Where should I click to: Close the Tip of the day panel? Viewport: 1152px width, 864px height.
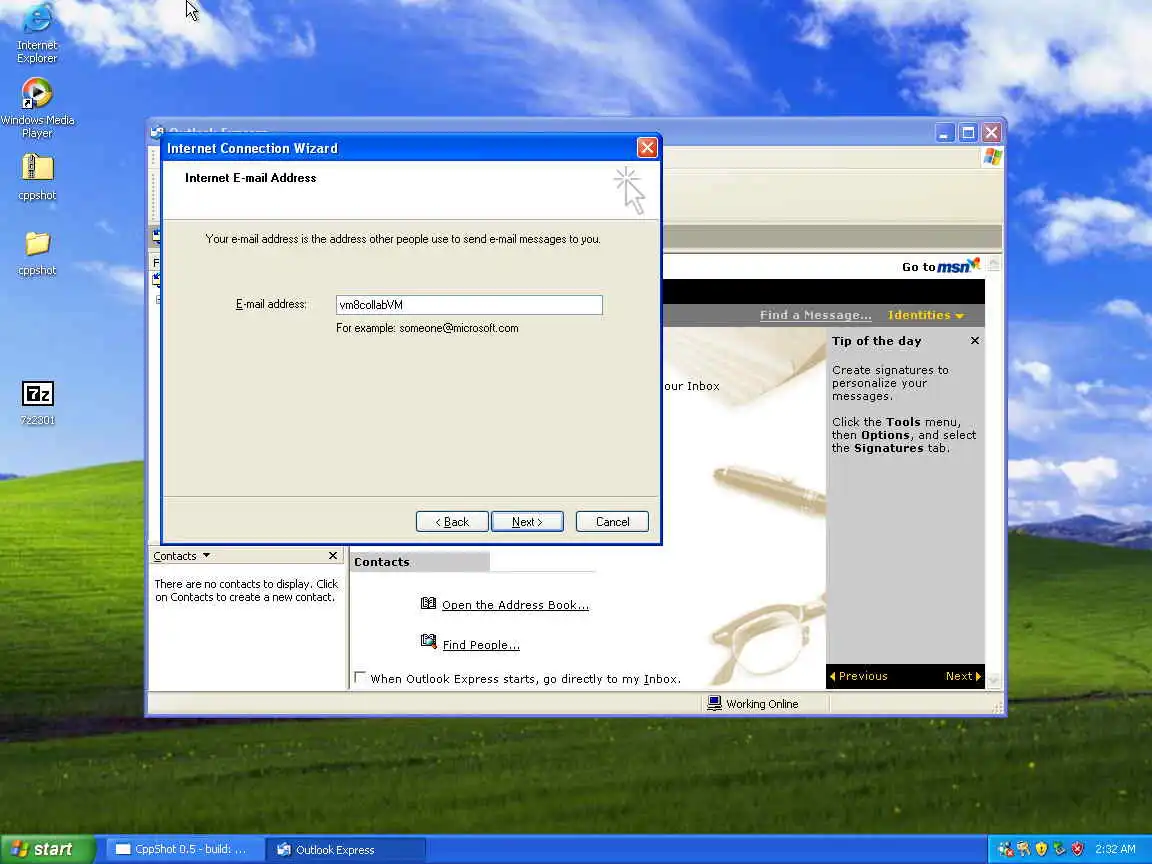click(x=974, y=341)
